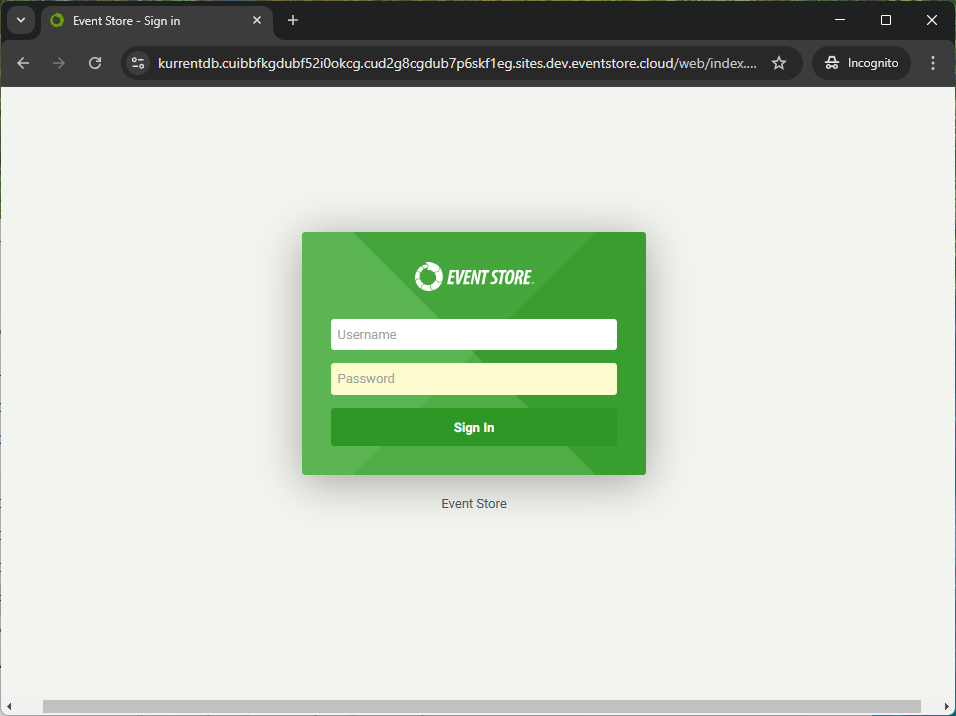956x716 pixels.
Task: Open a new browser tab
Action: [x=291, y=20]
